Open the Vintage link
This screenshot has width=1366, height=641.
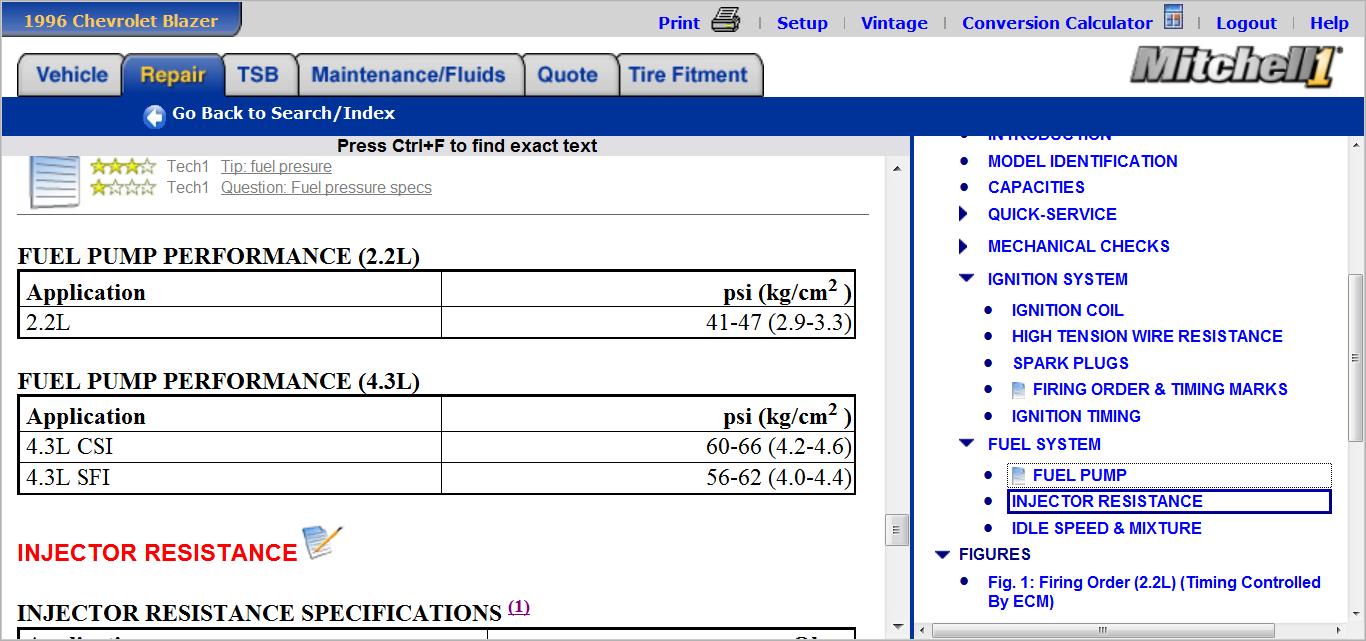894,23
